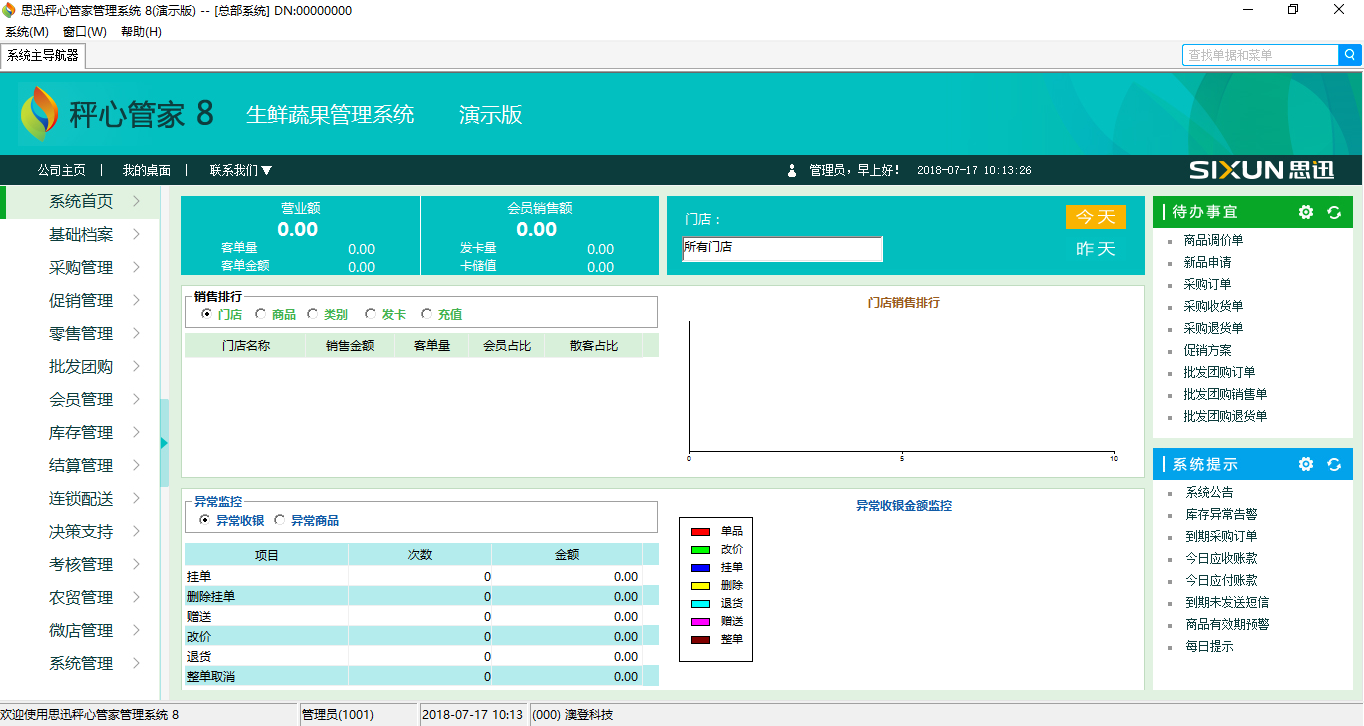
Task: Expand 促销管理 sidebar chevron
Action: [136, 301]
